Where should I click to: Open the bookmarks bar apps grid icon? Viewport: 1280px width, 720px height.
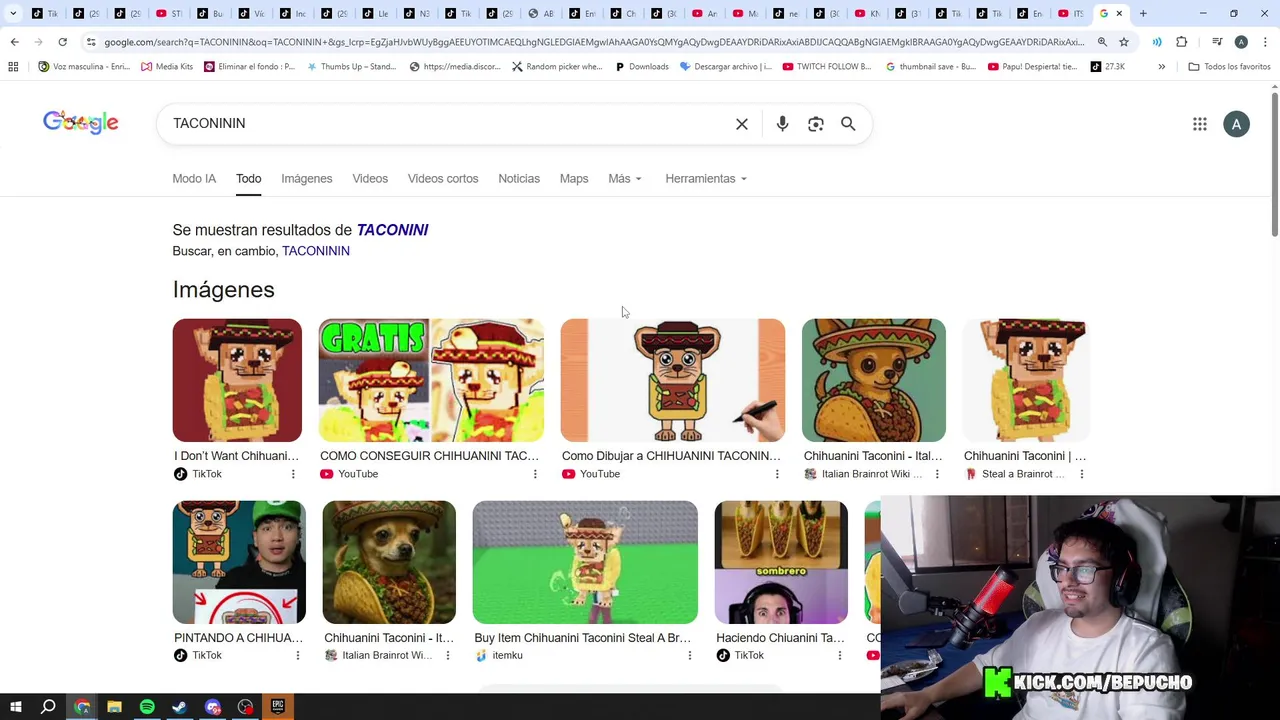(x=13, y=66)
